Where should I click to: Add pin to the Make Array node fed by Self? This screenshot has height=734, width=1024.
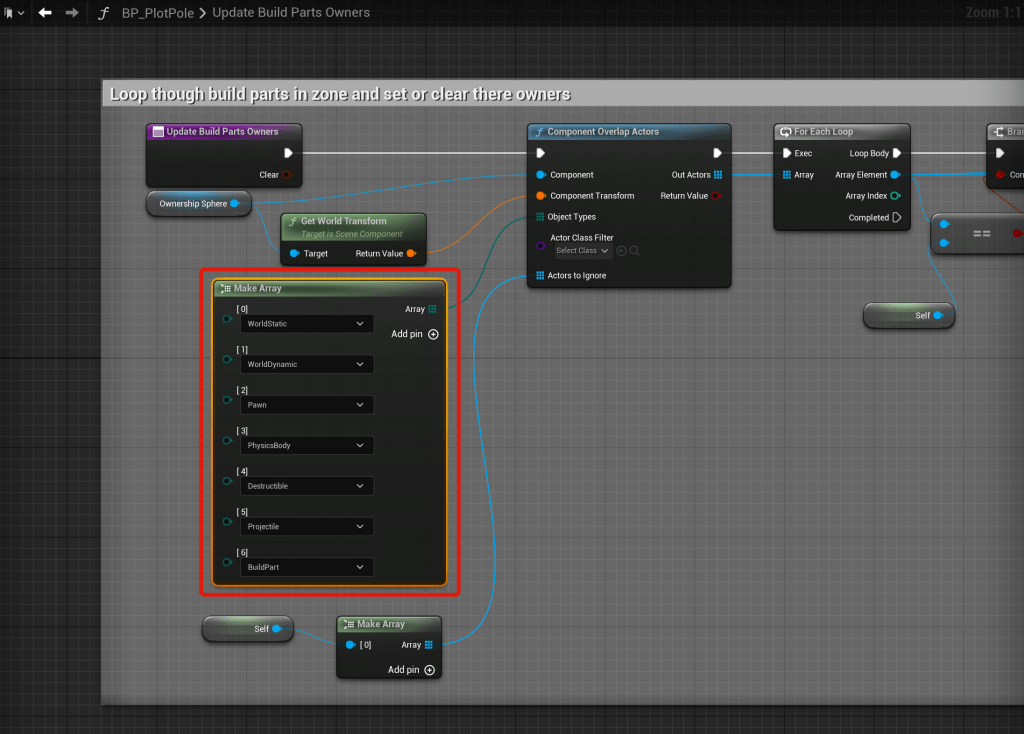tap(430, 670)
